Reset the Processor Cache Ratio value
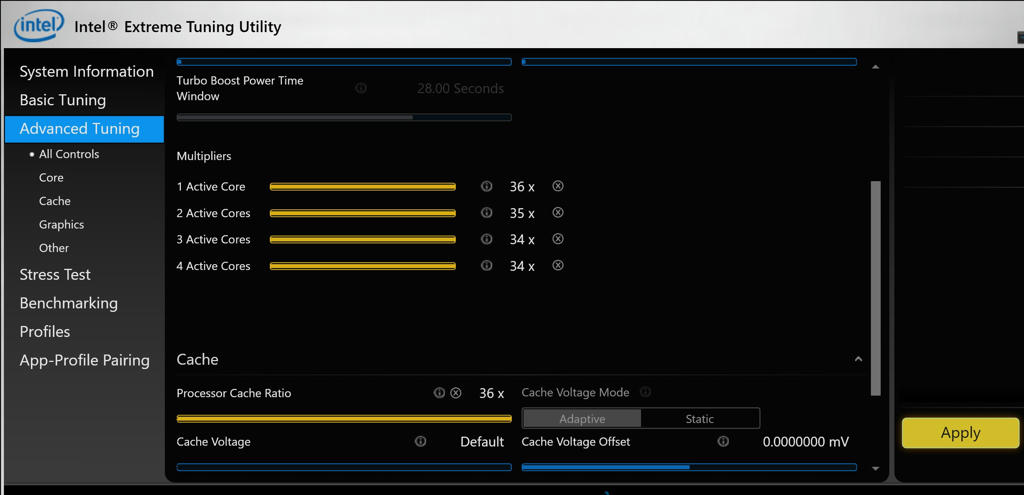 point(456,392)
